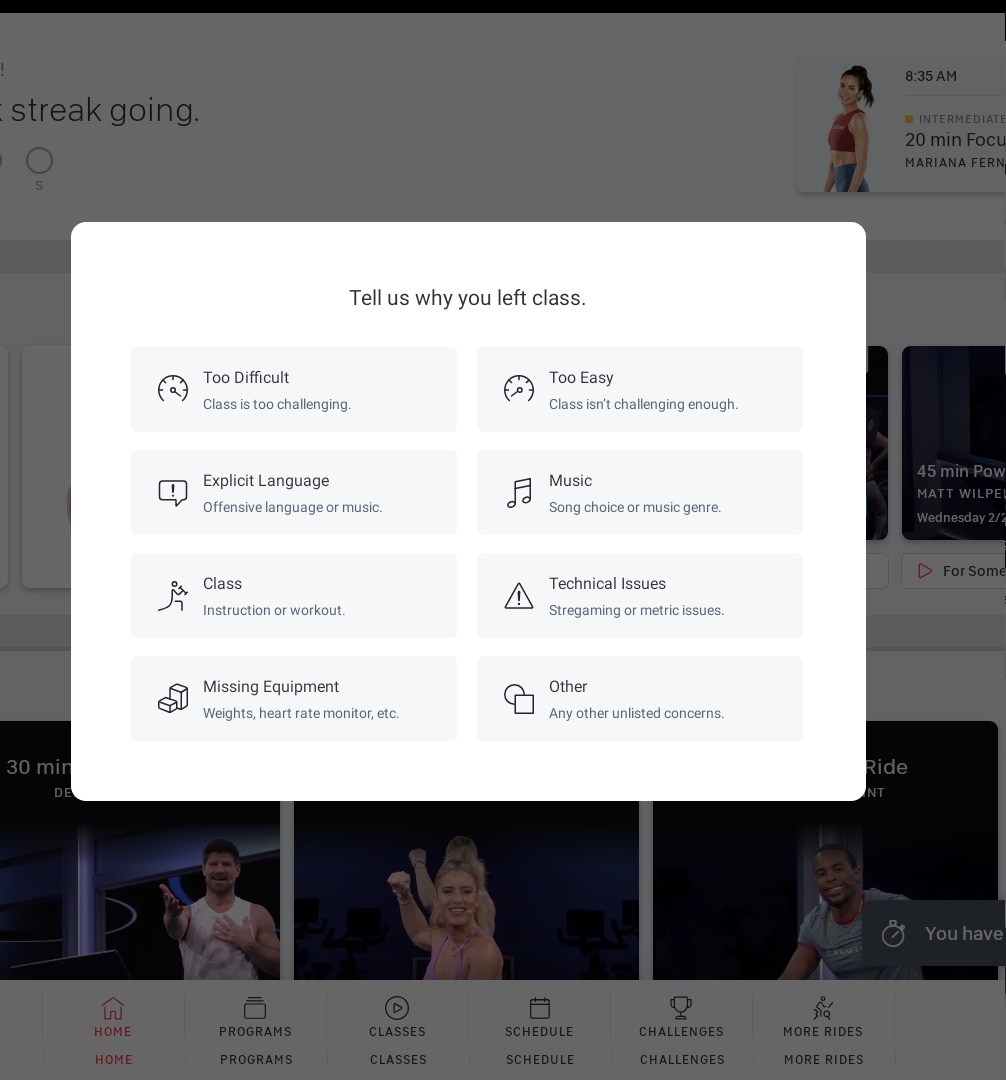This screenshot has height=1080, width=1006.
Task: Select the Too Difficult gauge icon
Action: point(173,389)
